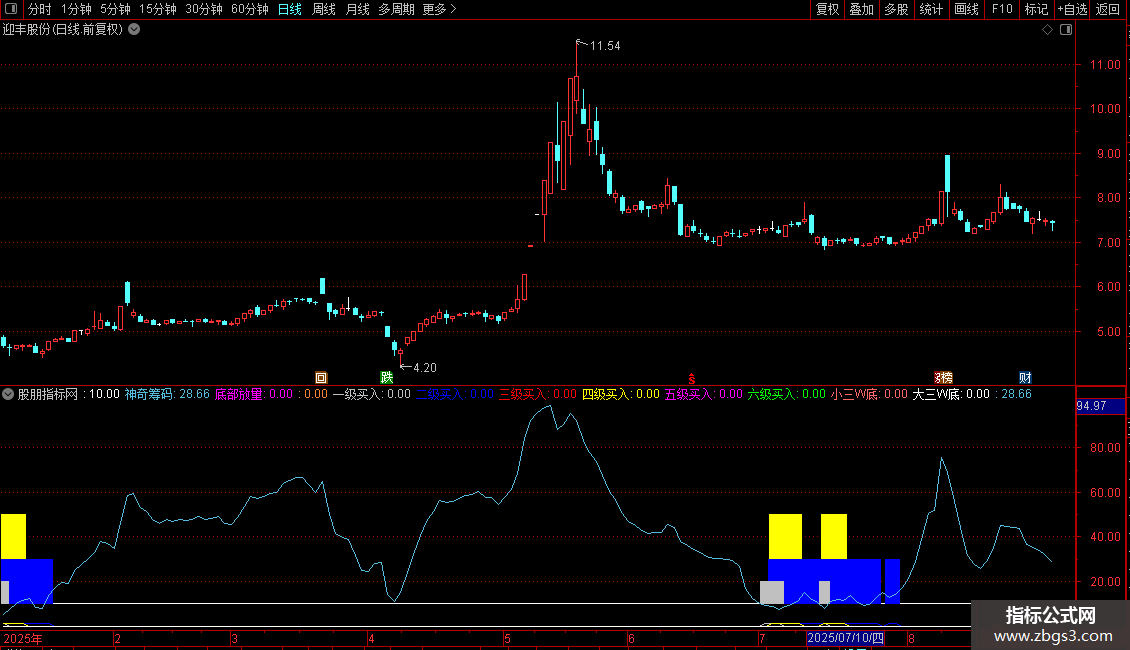
Task: Toggle the left sidebar panel icon
Action: (11, 9)
